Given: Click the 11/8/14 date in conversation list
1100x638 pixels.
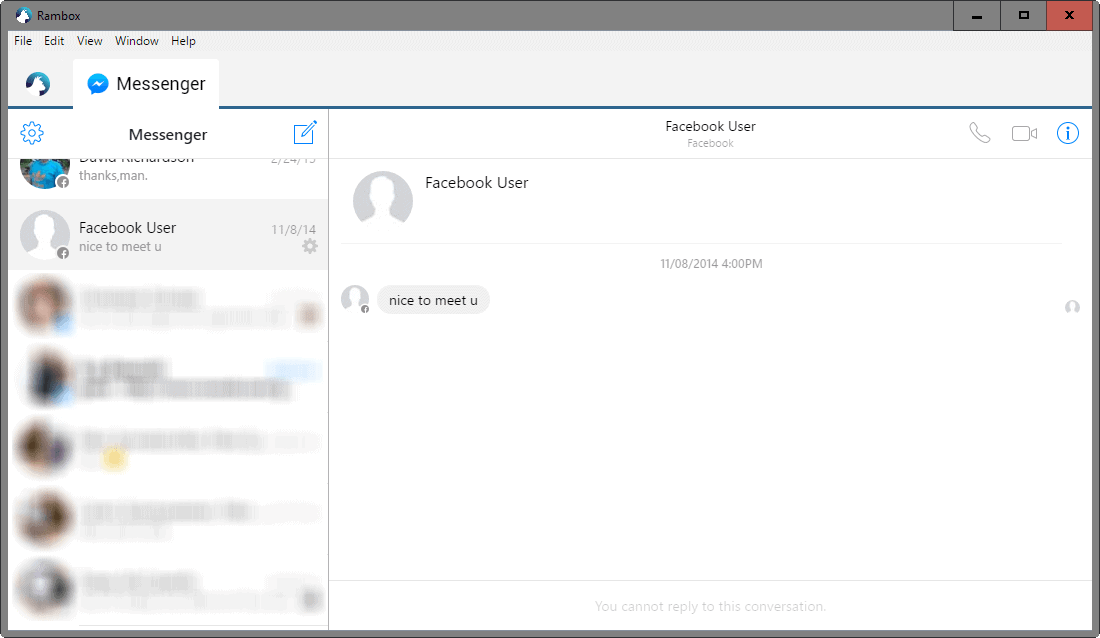Looking at the screenshot, I should pyautogui.click(x=294, y=230).
